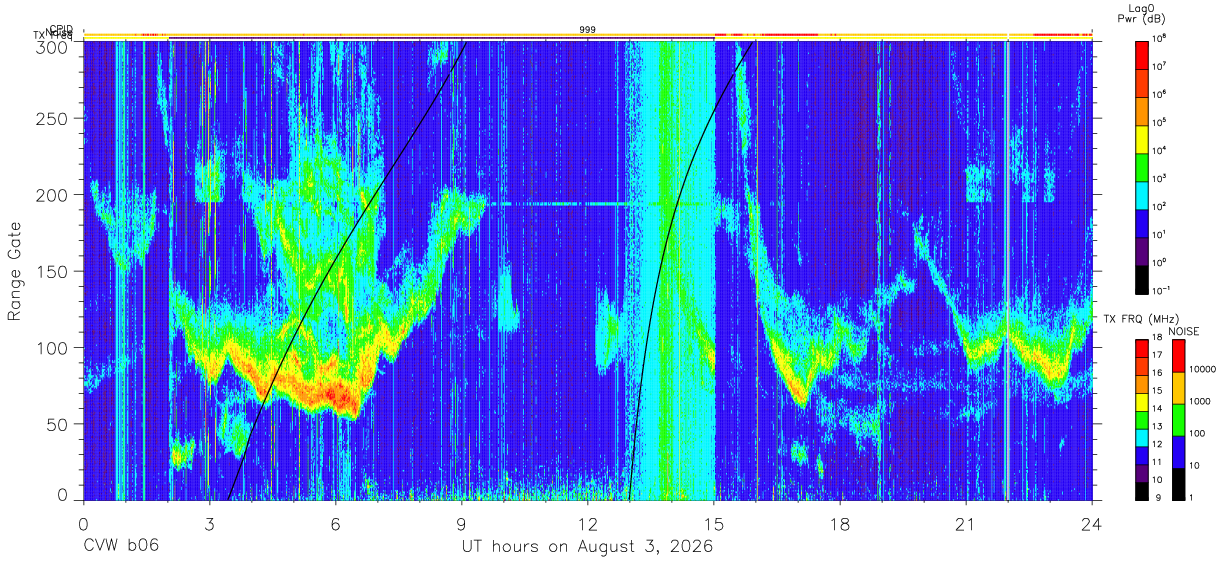This screenshot has height=567, width=1228.
Task: Click the 'NOISE' legend title above color bar
Action: (x=1185, y=331)
